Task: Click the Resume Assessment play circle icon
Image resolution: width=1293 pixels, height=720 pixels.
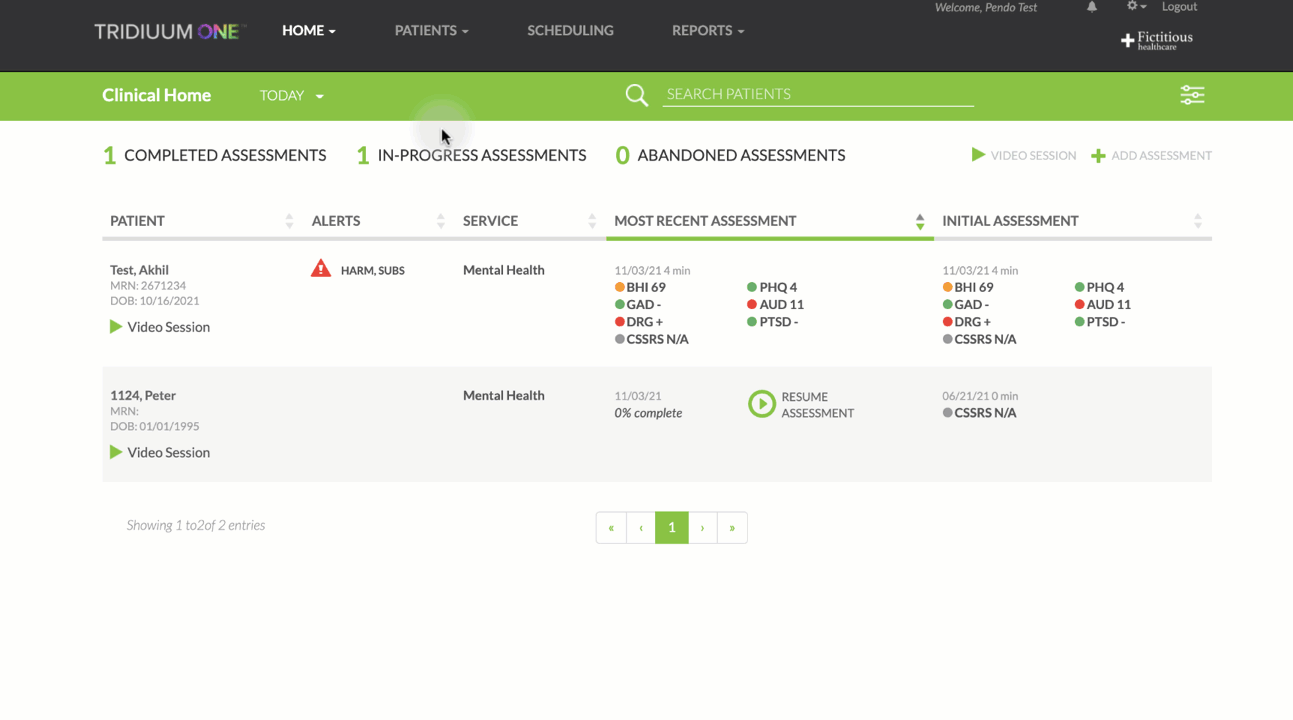Action: [x=762, y=404]
